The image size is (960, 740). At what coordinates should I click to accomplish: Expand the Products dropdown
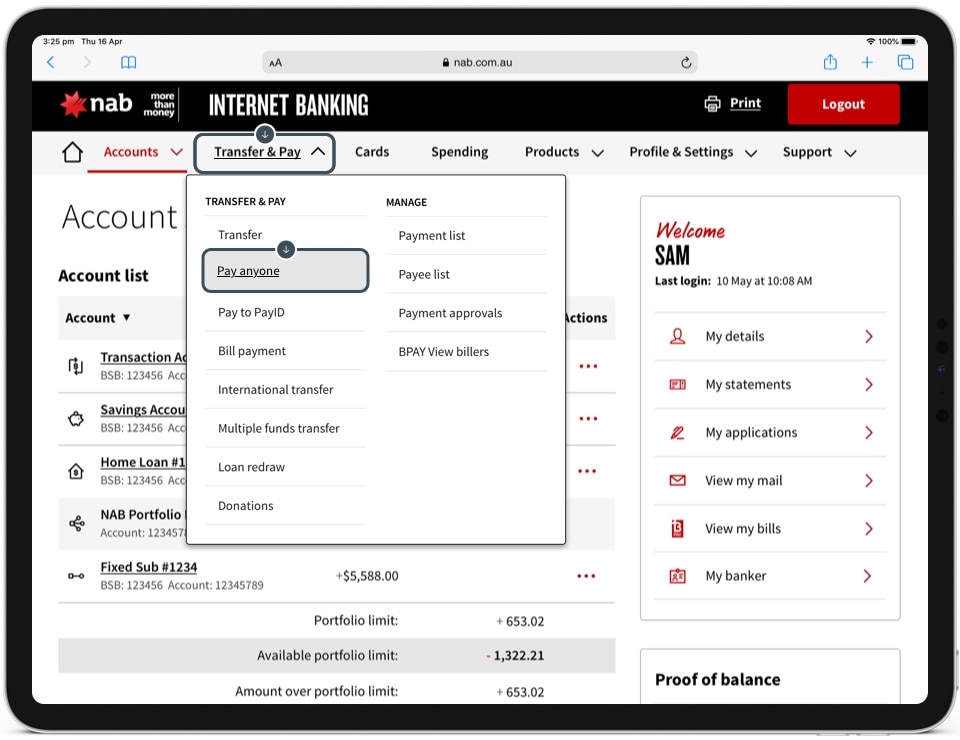tap(598, 153)
